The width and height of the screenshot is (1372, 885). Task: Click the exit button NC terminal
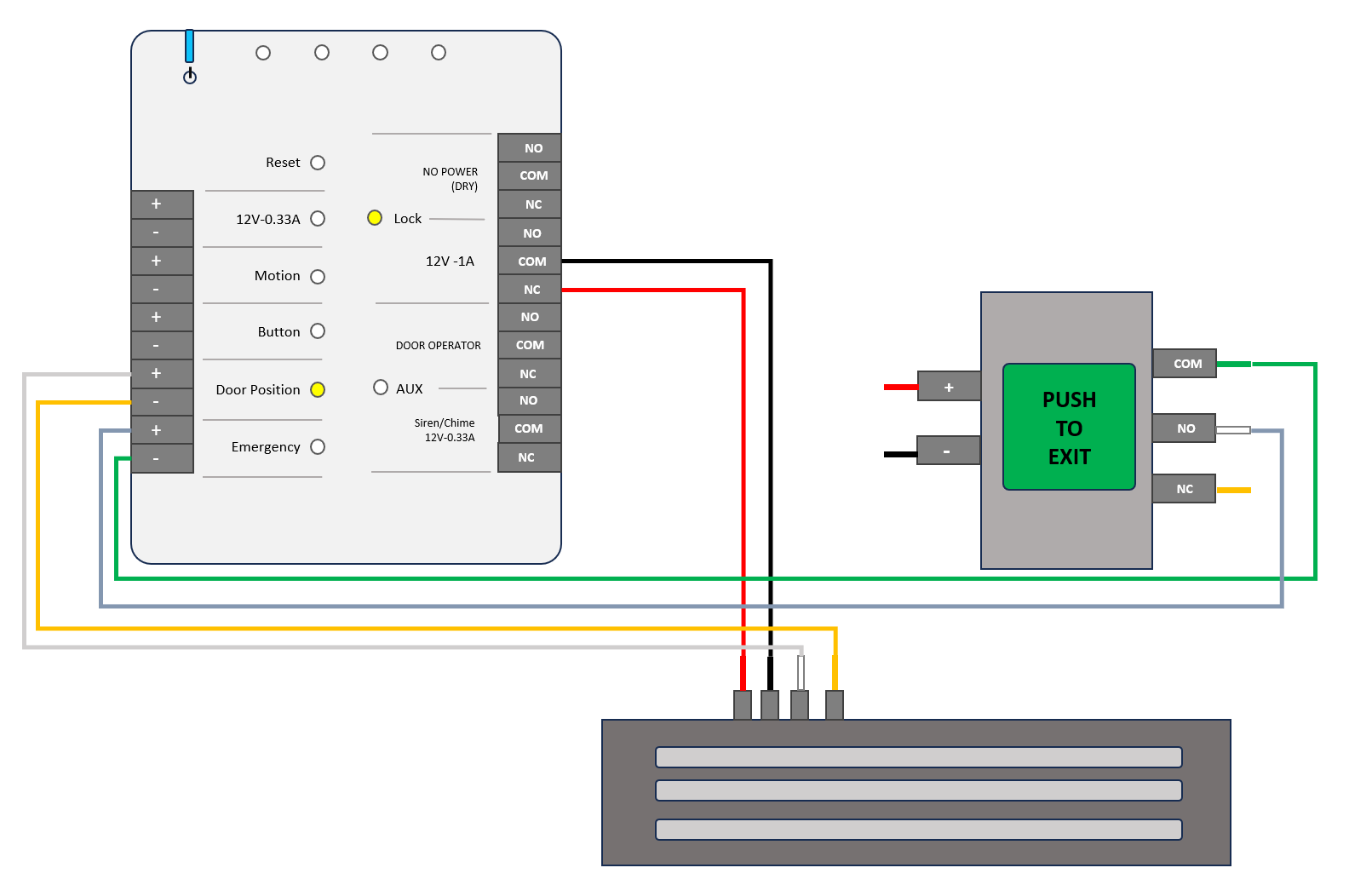click(x=1185, y=489)
